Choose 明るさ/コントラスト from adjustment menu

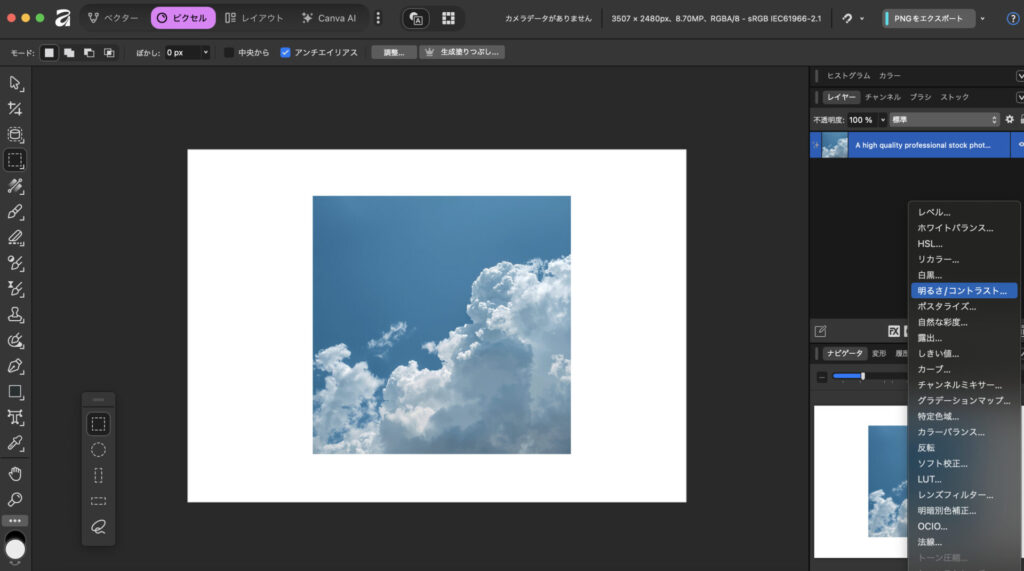(962, 291)
